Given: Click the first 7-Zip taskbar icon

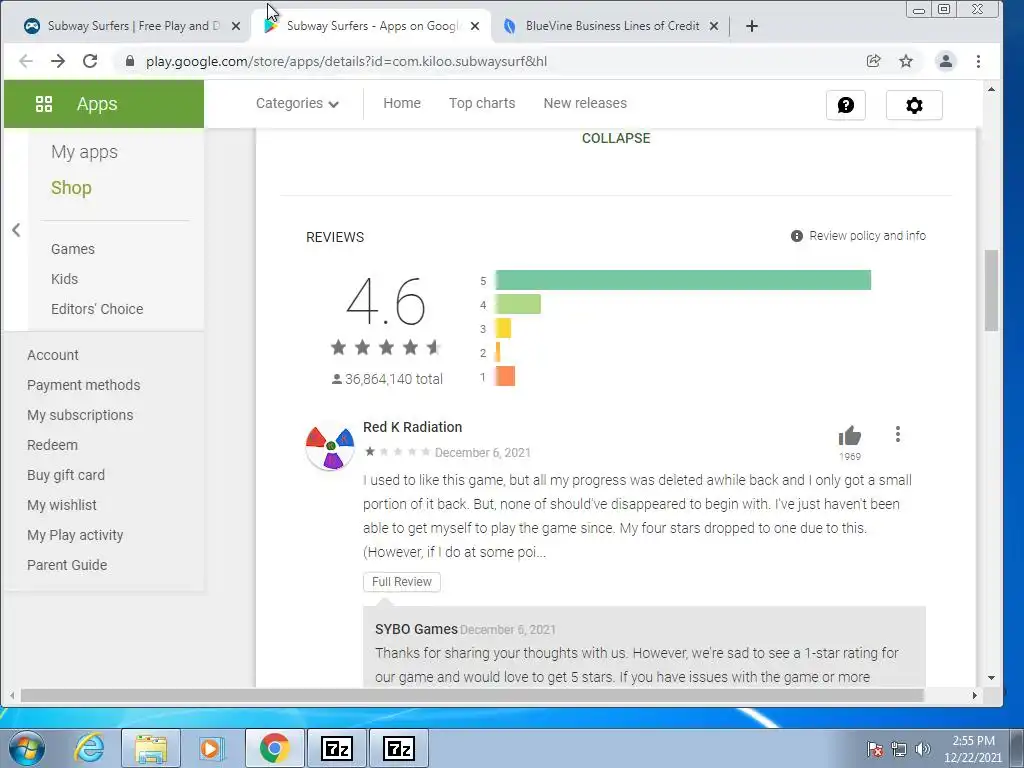Looking at the screenshot, I should (x=337, y=748).
